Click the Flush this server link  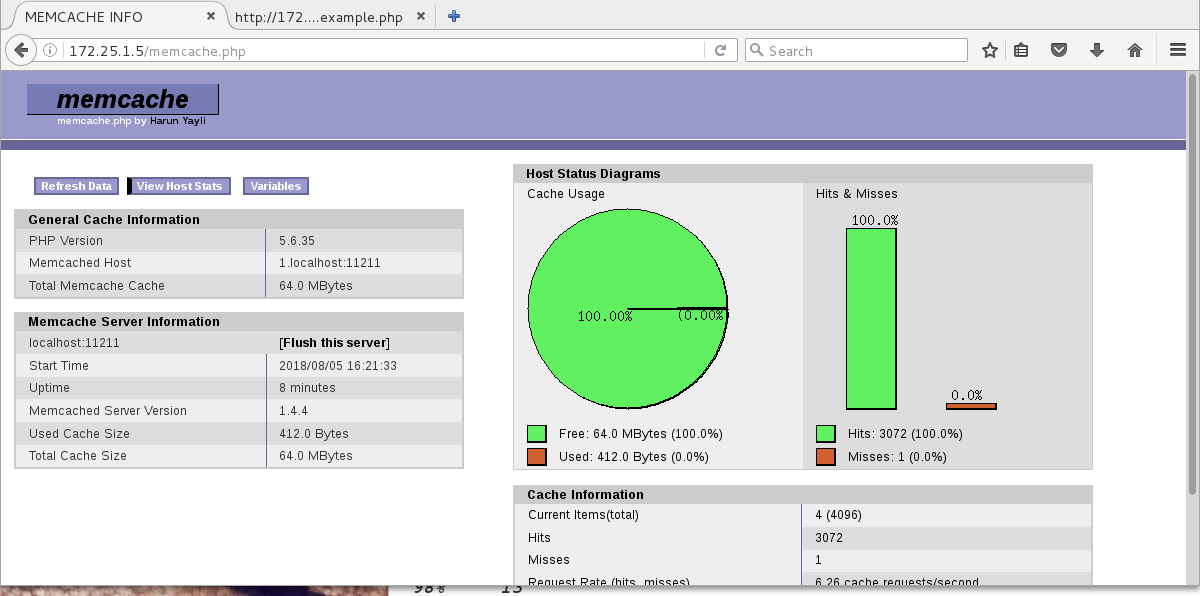(334, 343)
